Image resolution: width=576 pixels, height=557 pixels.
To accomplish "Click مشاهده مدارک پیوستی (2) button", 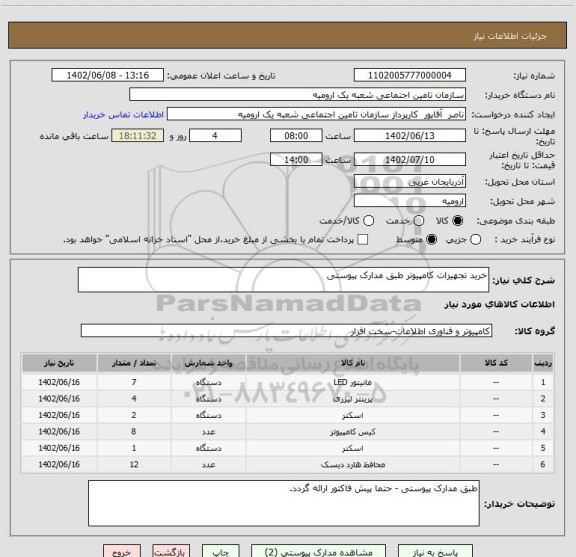I will [x=318, y=551].
